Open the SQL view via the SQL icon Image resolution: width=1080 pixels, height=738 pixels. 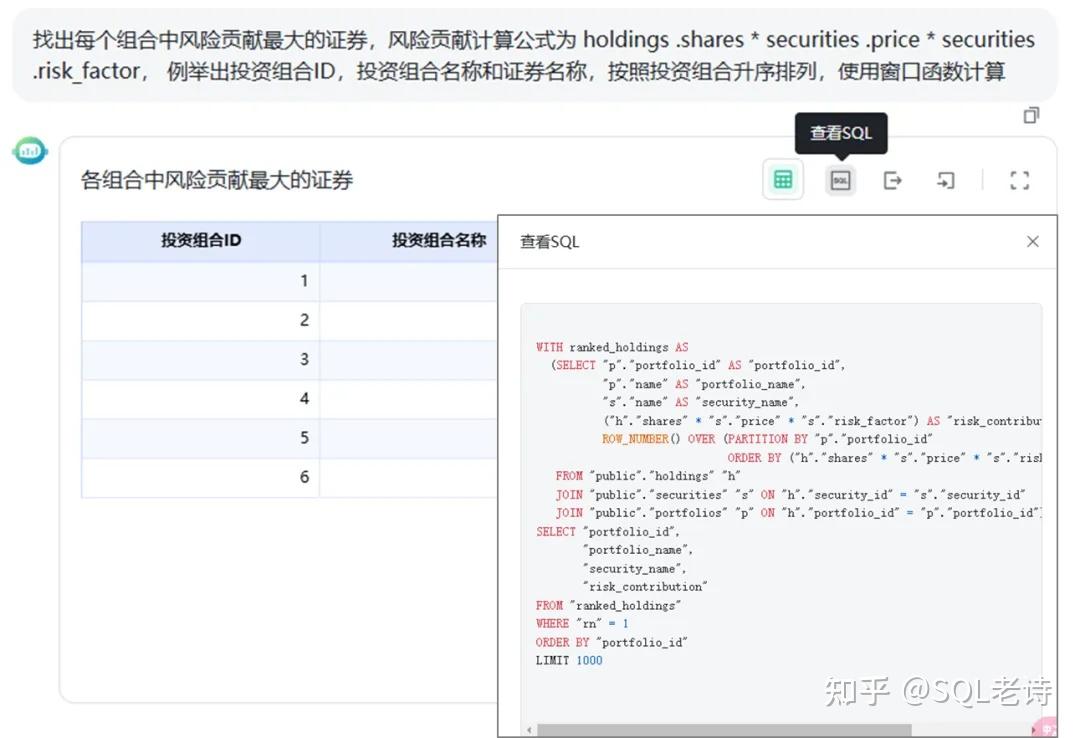click(x=840, y=180)
